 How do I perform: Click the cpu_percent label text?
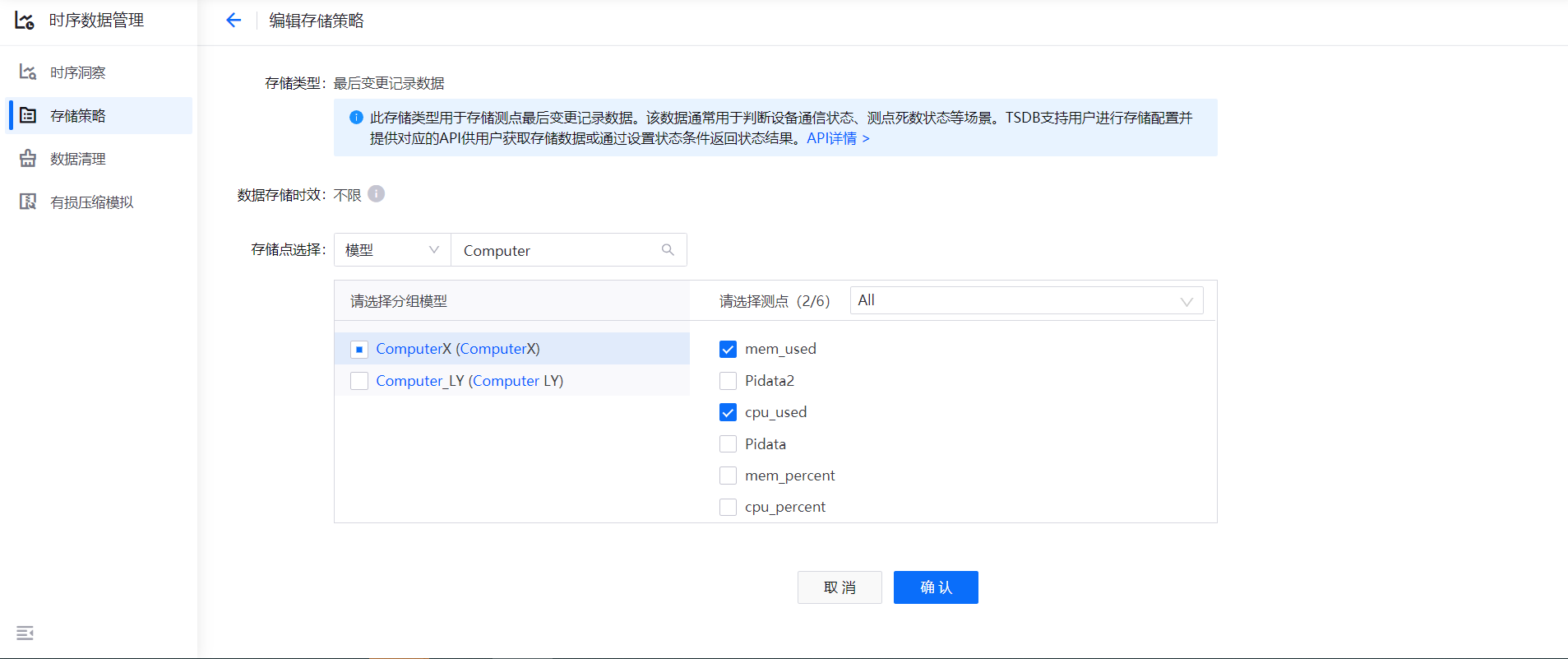785,507
